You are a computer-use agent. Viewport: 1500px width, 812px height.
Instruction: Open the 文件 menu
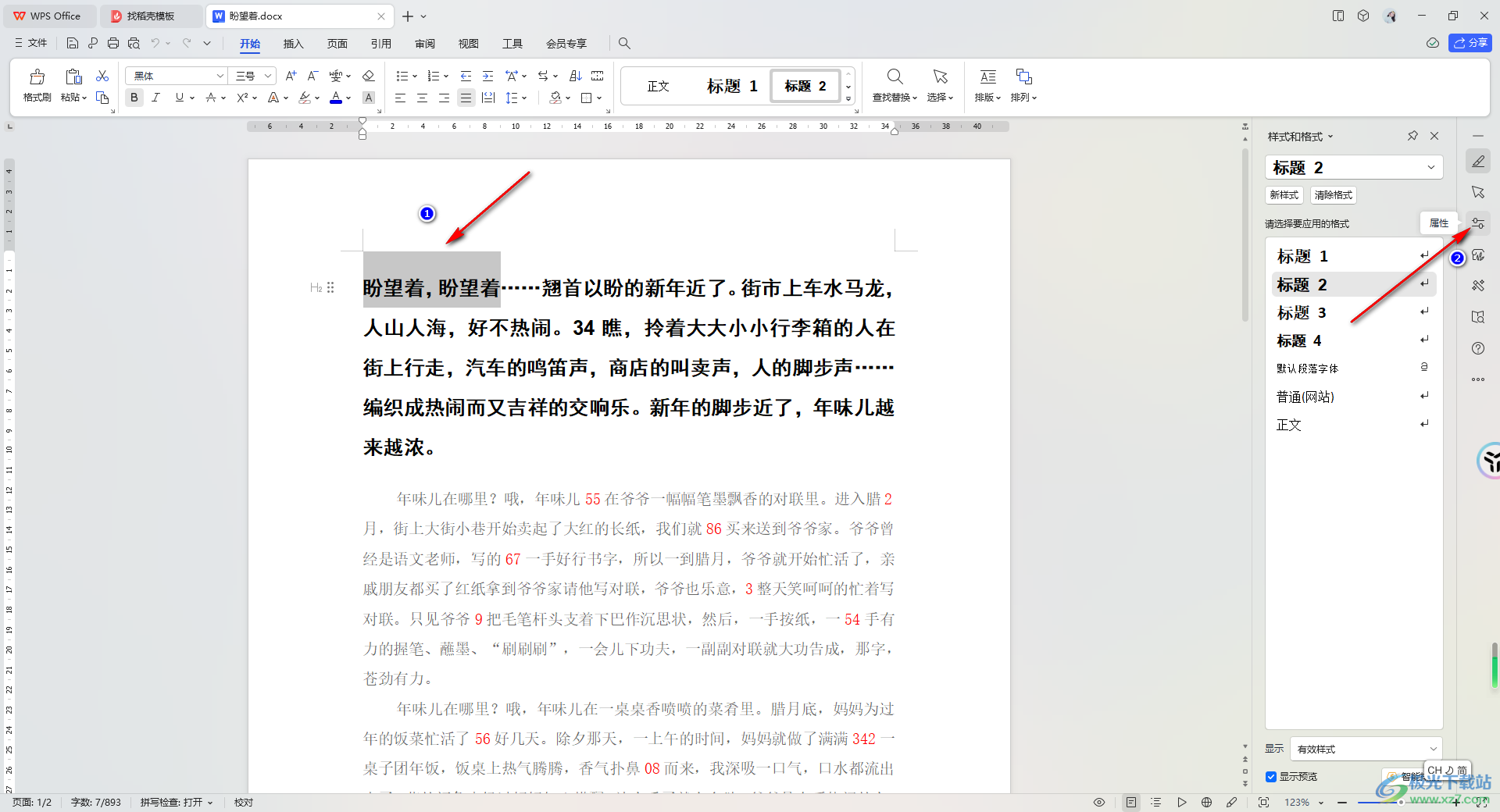coord(31,43)
